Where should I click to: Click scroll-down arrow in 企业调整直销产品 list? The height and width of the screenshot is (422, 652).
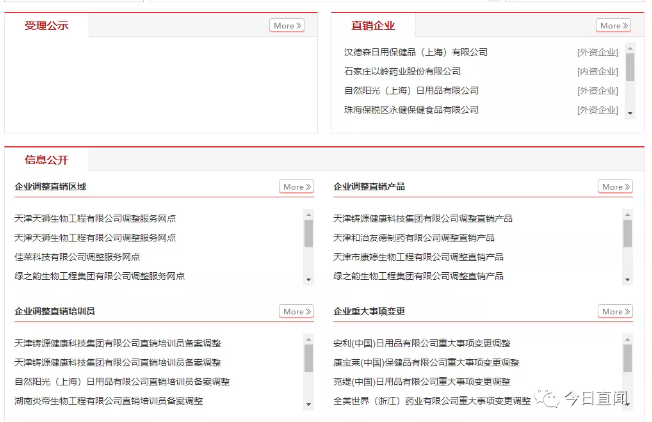(x=627, y=280)
